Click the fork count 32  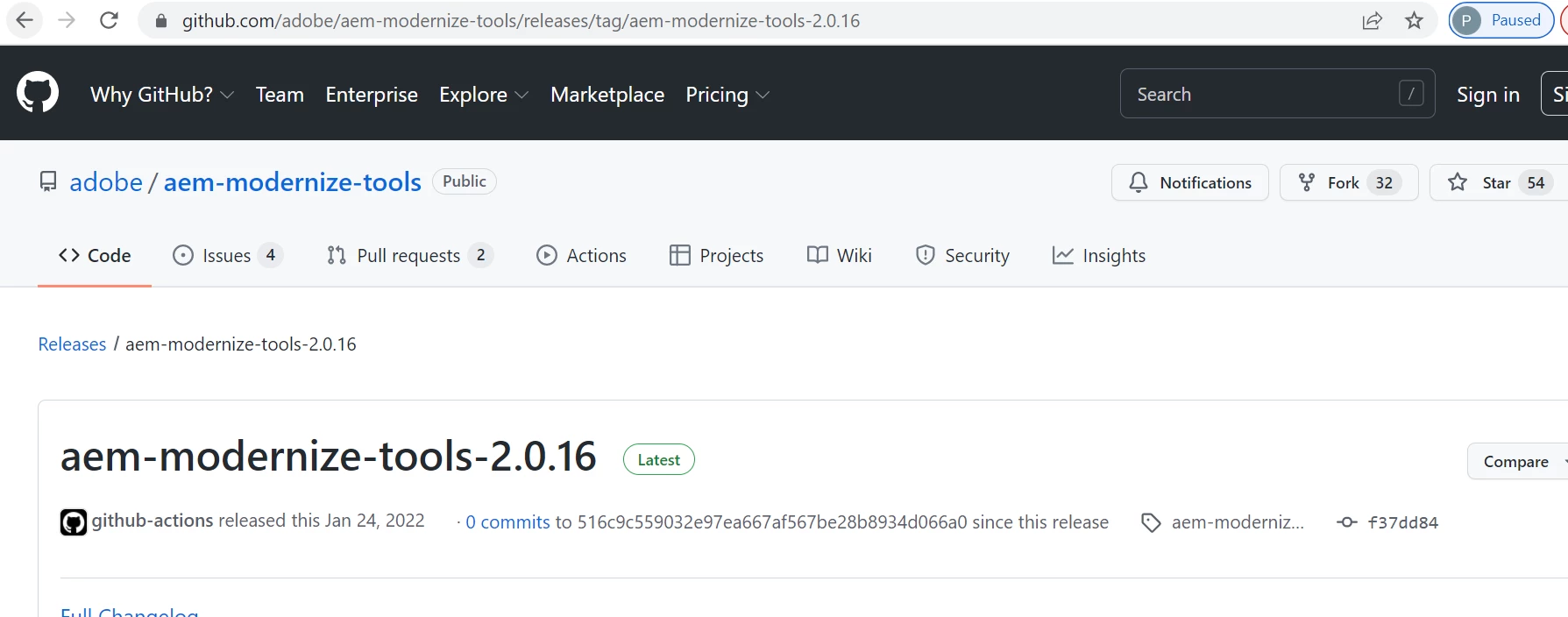(x=1384, y=182)
